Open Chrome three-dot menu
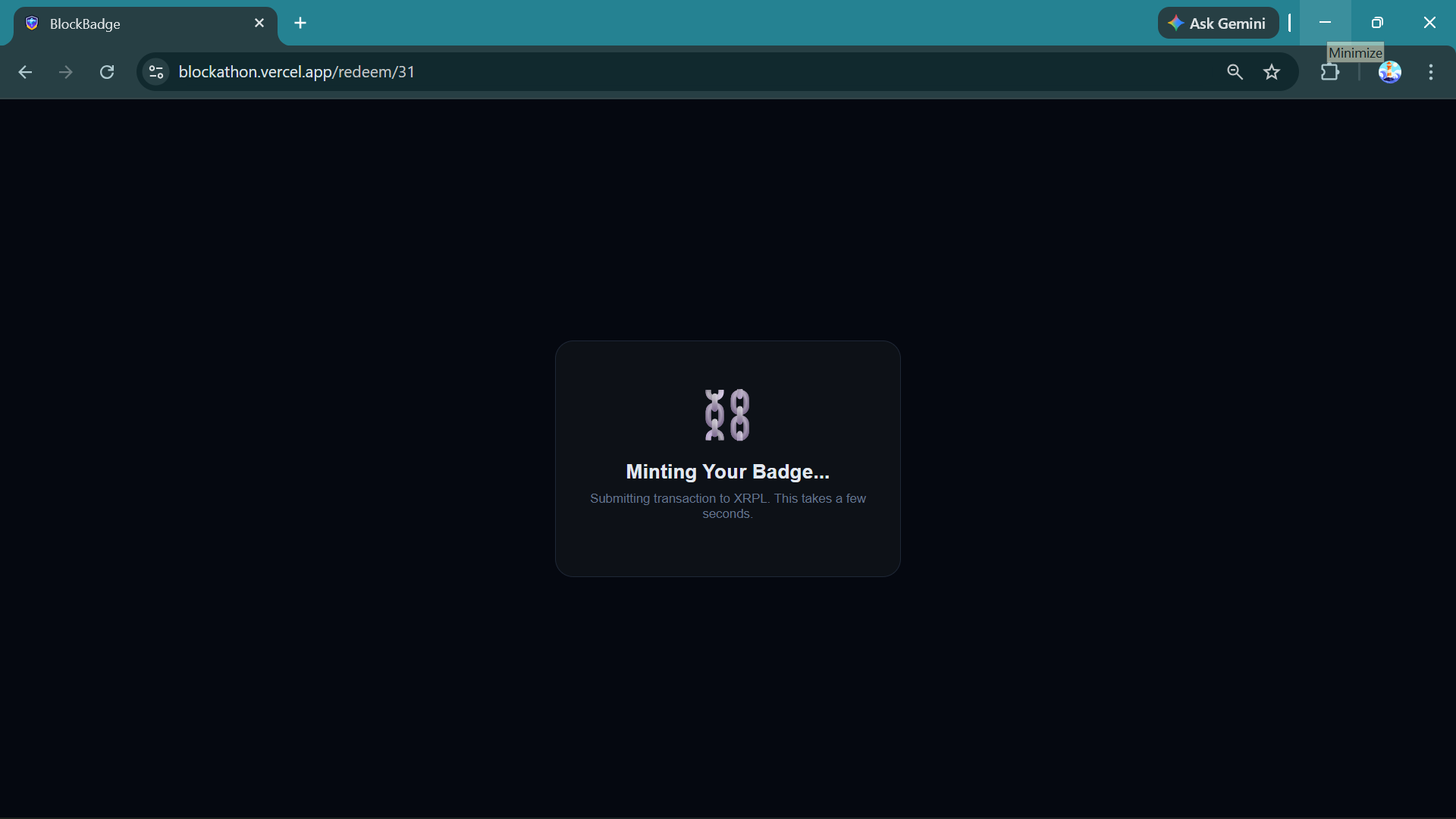 [x=1431, y=72]
